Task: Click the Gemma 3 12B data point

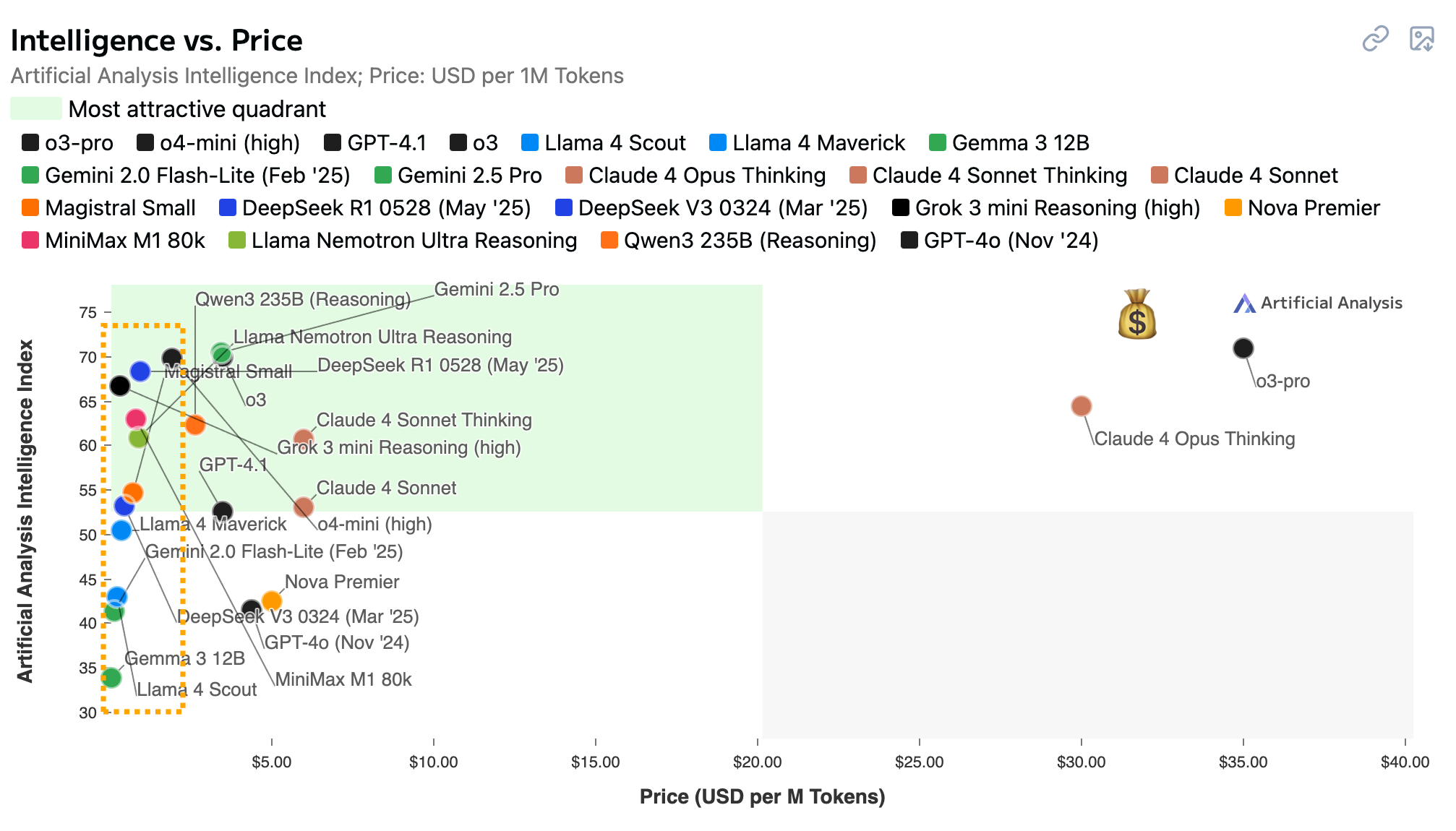Action: click(111, 678)
